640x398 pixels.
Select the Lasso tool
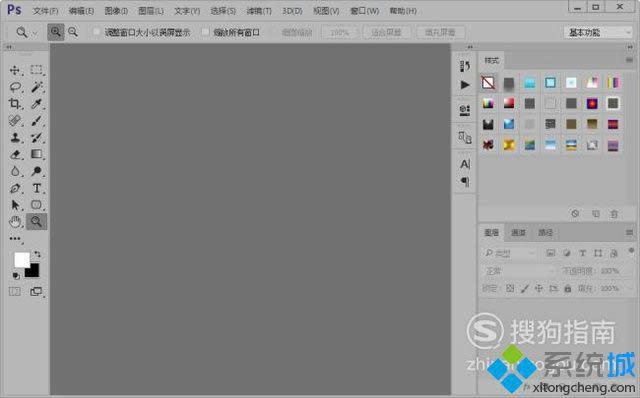(x=15, y=87)
